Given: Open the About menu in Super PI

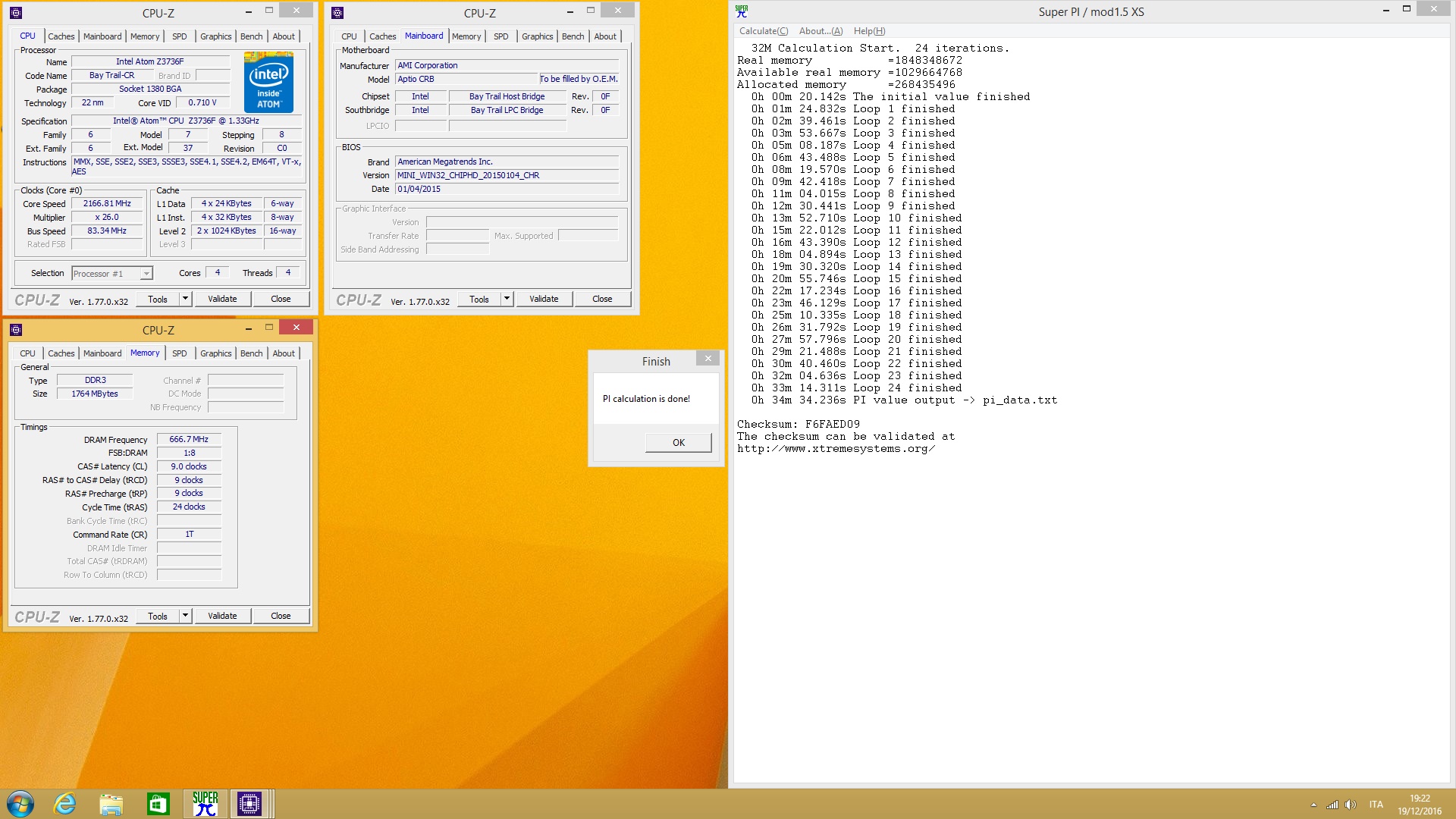Looking at the screenshot, I should pos(821,31).
